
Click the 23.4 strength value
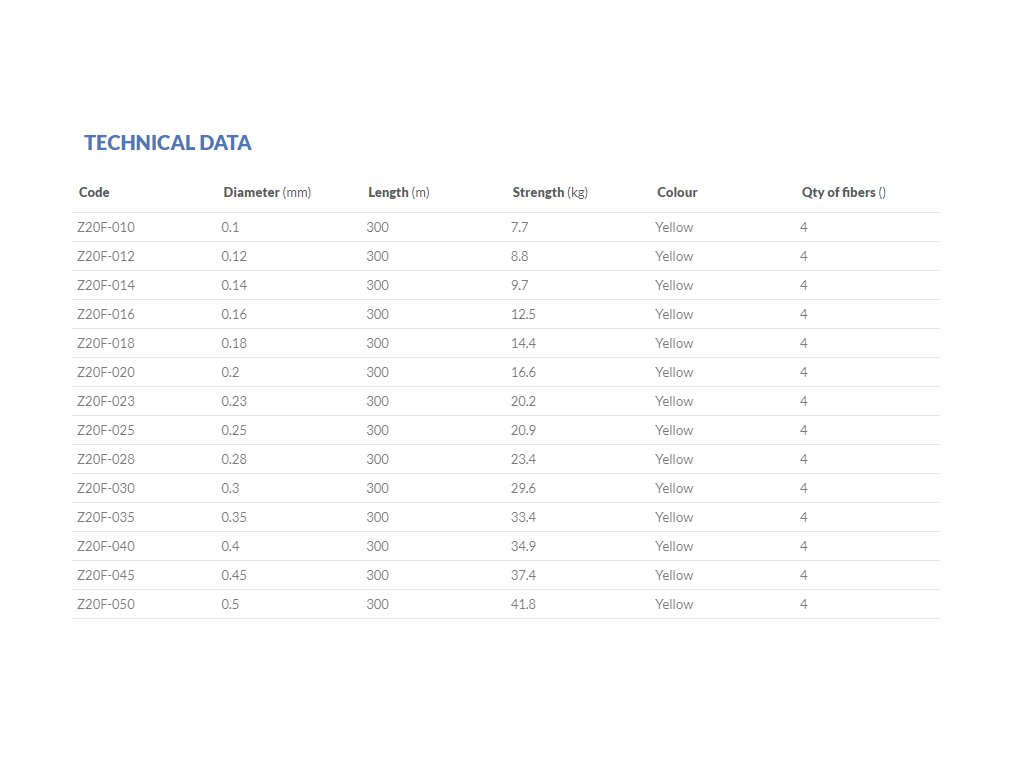523,459
